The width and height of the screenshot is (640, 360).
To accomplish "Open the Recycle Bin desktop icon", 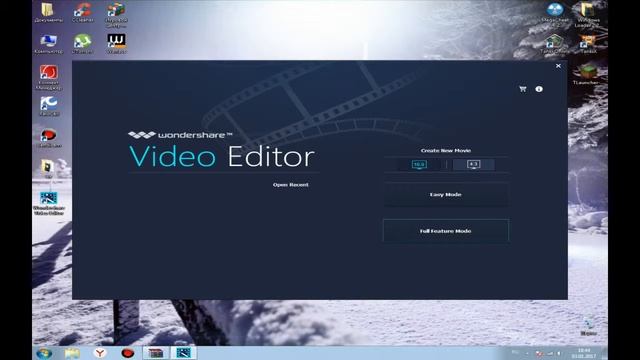I will (x=588, y=327).
